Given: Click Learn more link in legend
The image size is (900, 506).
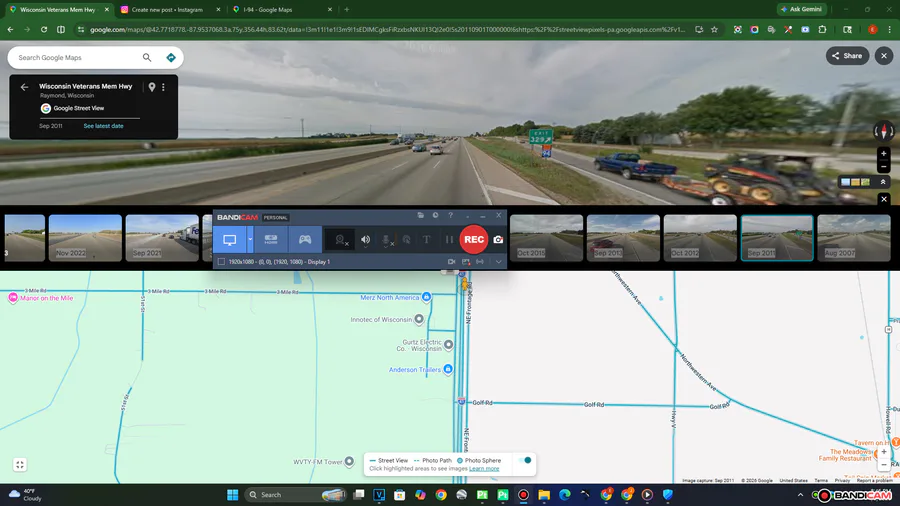Looking at the screenshot, I should tap(484, 469).
